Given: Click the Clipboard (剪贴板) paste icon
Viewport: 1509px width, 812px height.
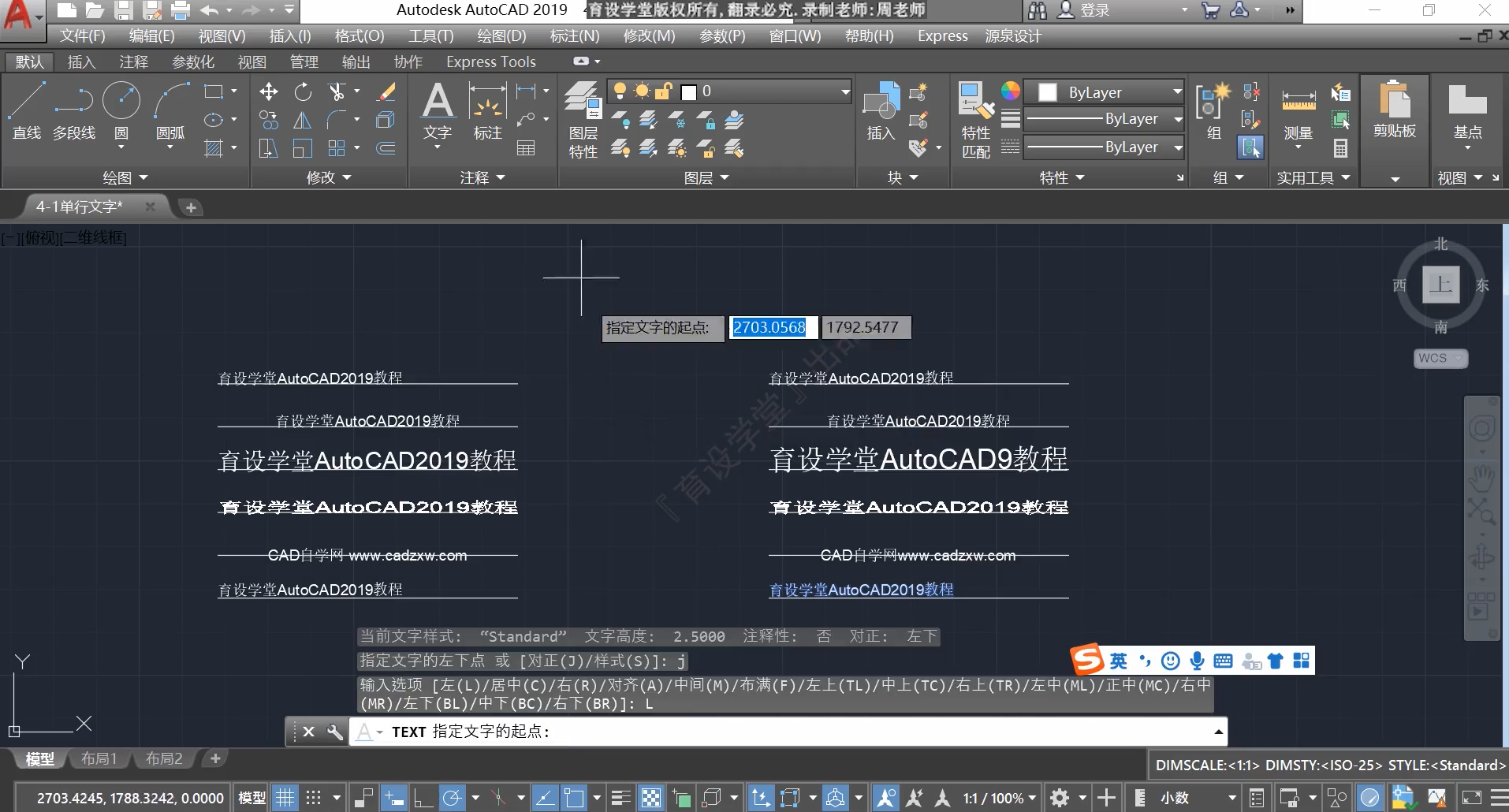Looking at the screenshot, I should (1395, 110).
